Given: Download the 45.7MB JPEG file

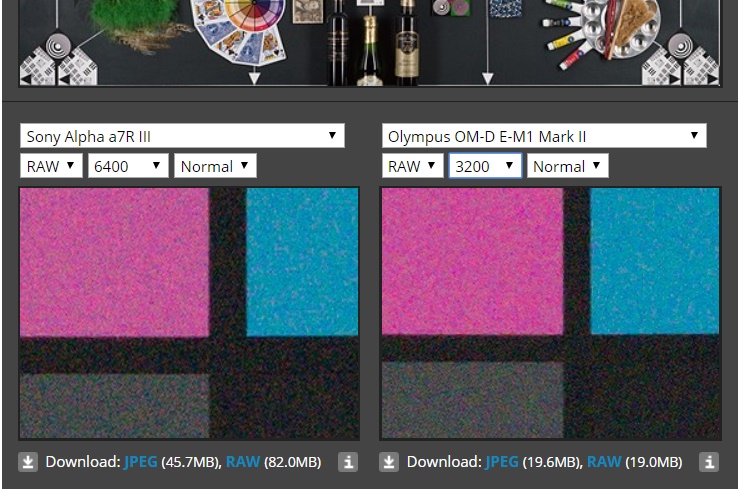Looking at the screenshot, I should click(x=141, y=462).
